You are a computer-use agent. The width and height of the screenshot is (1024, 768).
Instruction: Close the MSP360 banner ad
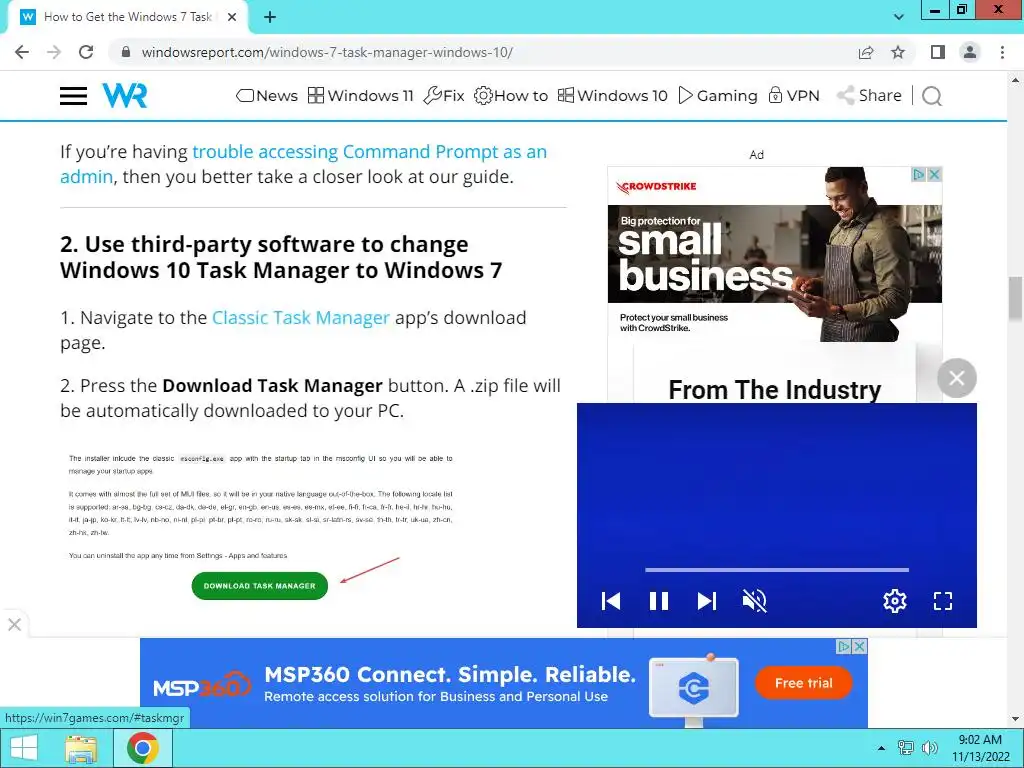coord(860,647)
